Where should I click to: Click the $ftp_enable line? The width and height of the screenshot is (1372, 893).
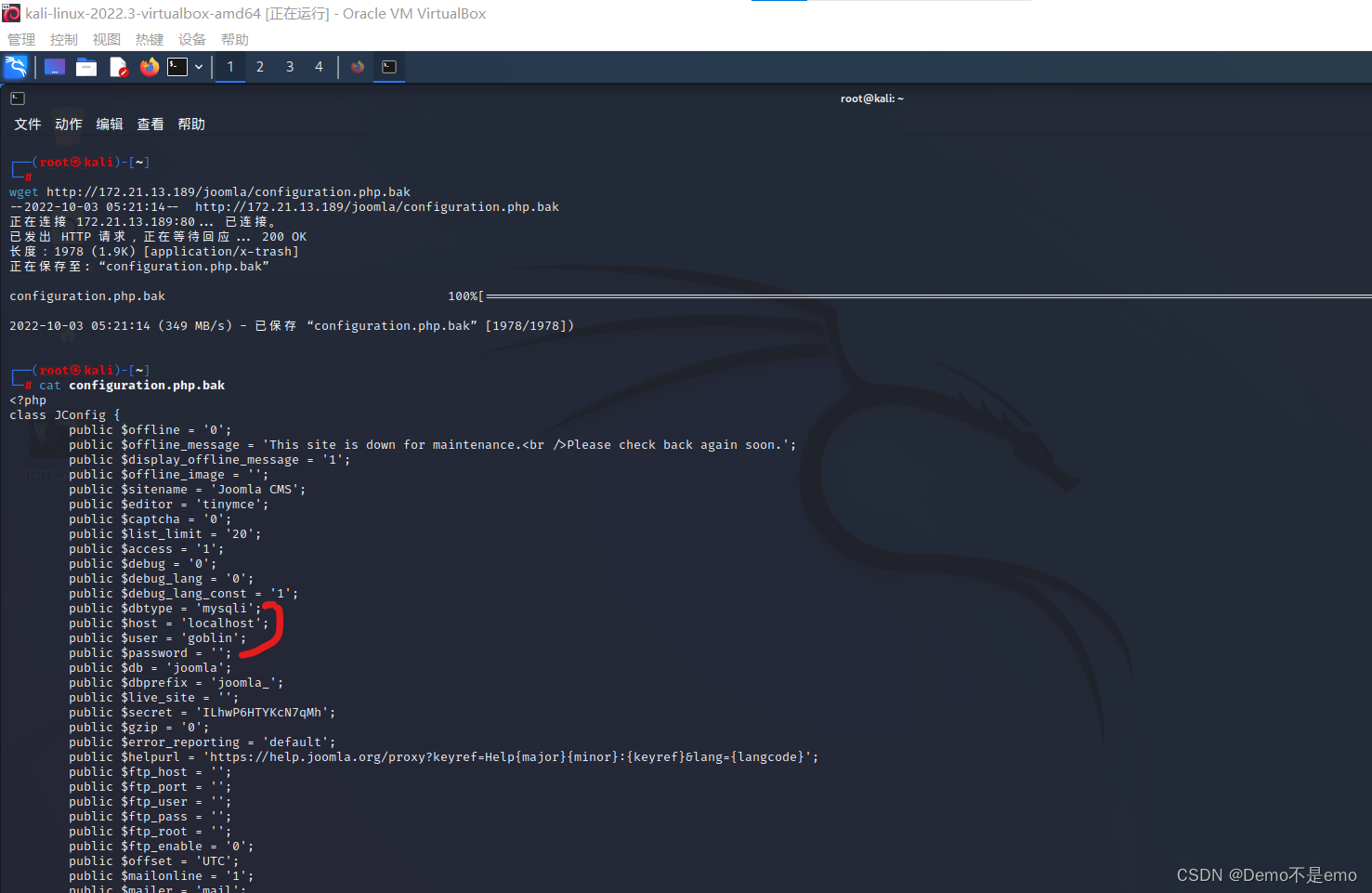coord(162,847)
